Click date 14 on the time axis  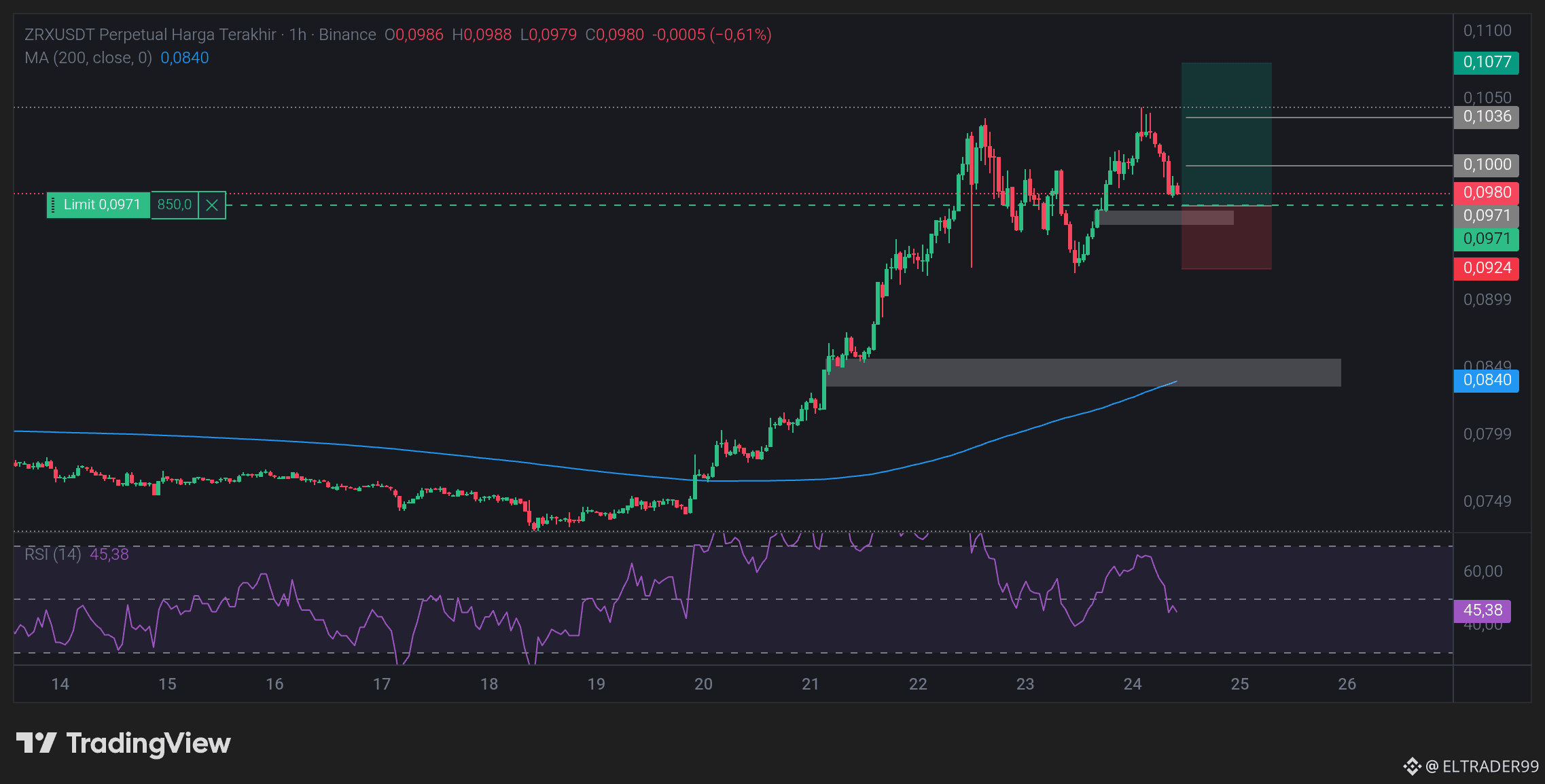coord(60,684)
